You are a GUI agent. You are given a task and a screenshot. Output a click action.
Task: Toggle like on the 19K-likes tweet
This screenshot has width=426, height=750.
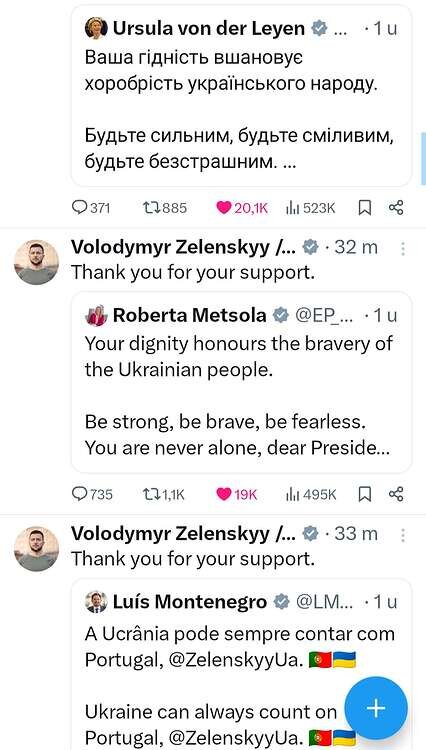pyautogui.click(x=237, y=494)
